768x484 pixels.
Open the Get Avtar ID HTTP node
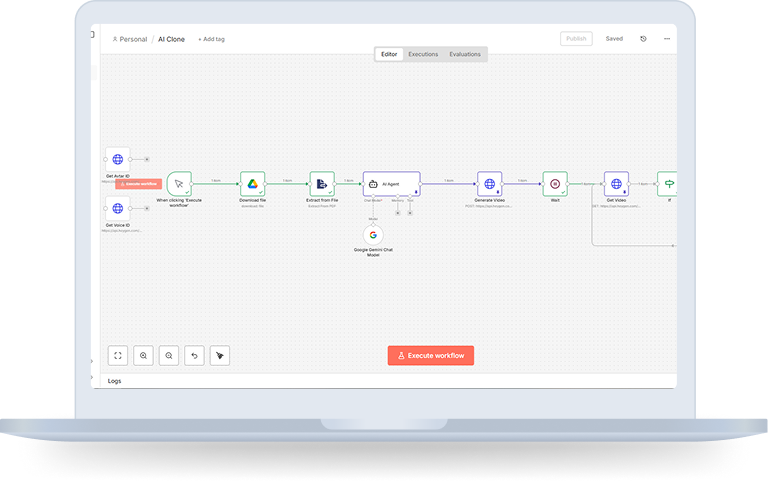pyautogui.click(x=118, y=159)
